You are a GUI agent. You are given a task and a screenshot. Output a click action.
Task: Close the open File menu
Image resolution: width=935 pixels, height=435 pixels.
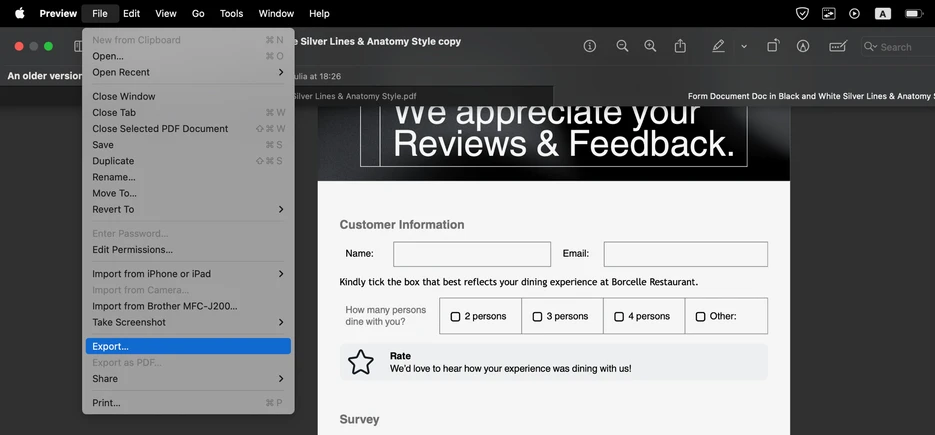(100, 13)
